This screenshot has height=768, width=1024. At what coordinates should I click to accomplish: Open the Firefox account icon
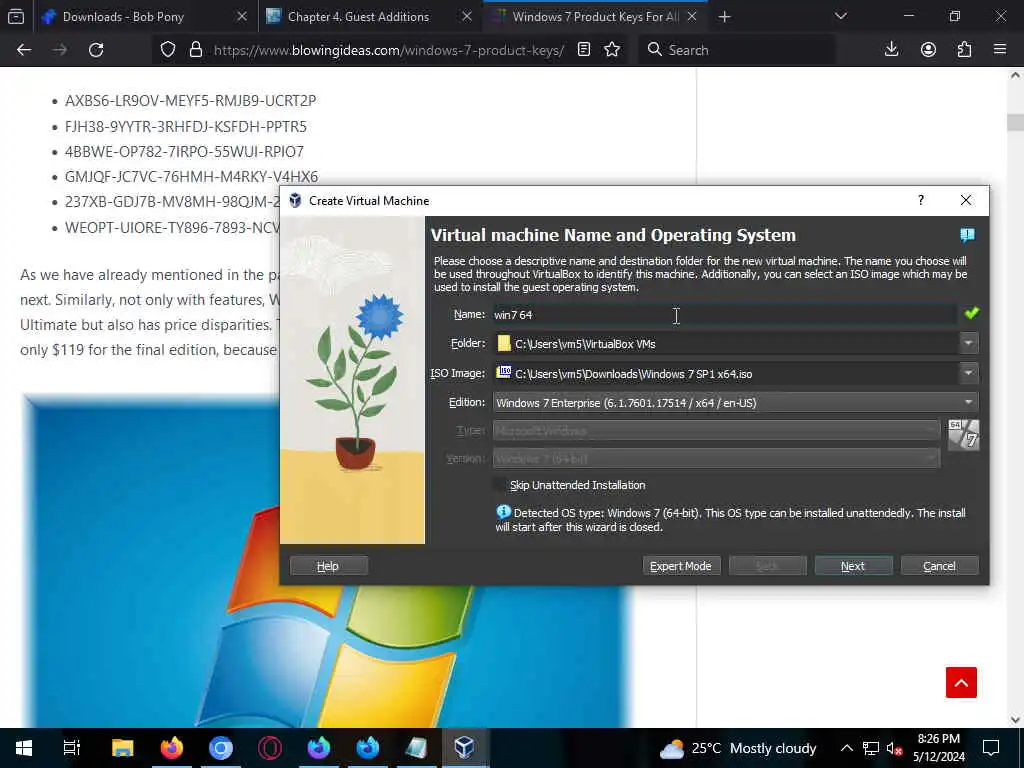(928, 50)
